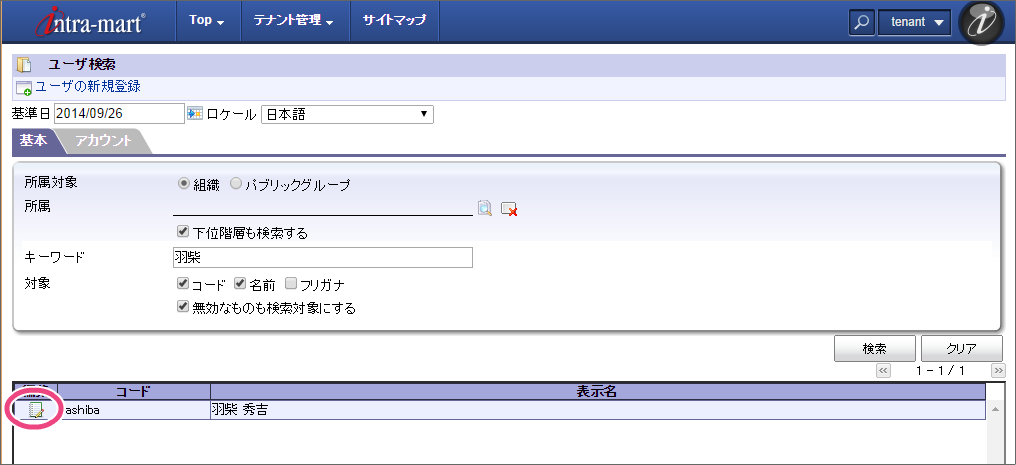The width and height of the screenshot is (1016, 465).
Task: Click the 所属 search magnifier icon
Action: point(485,208)
